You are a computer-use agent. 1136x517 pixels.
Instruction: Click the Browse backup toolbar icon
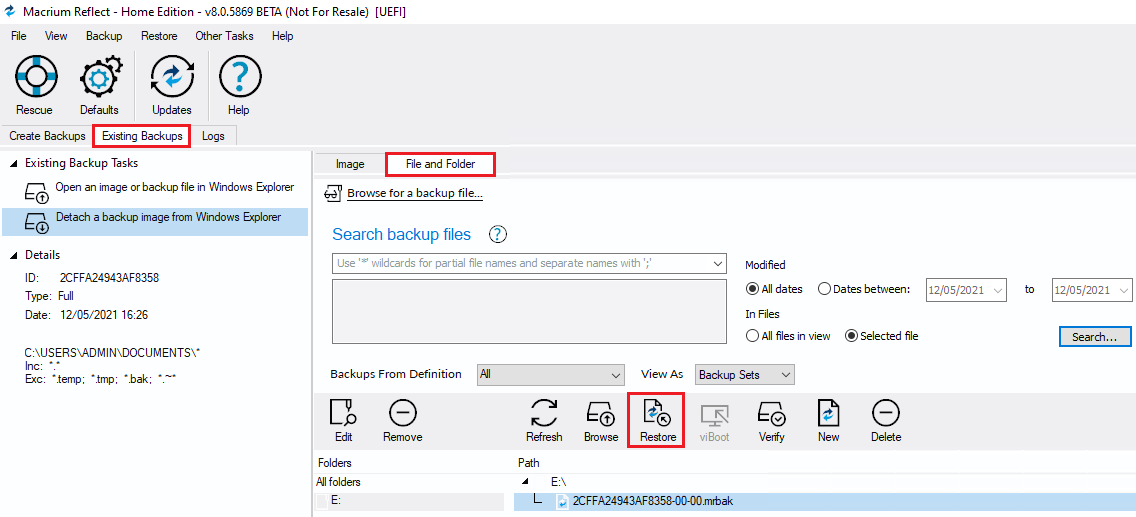click(x=601, y=414)
